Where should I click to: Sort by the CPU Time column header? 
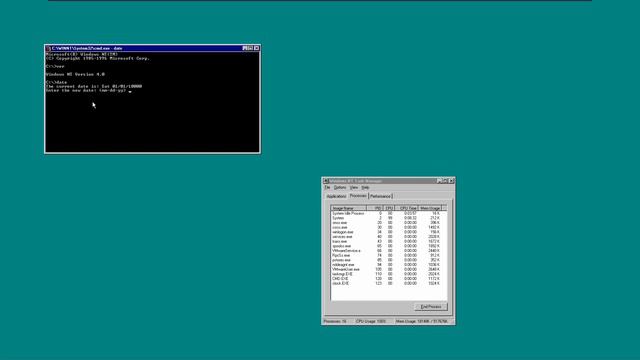point(407,208)
